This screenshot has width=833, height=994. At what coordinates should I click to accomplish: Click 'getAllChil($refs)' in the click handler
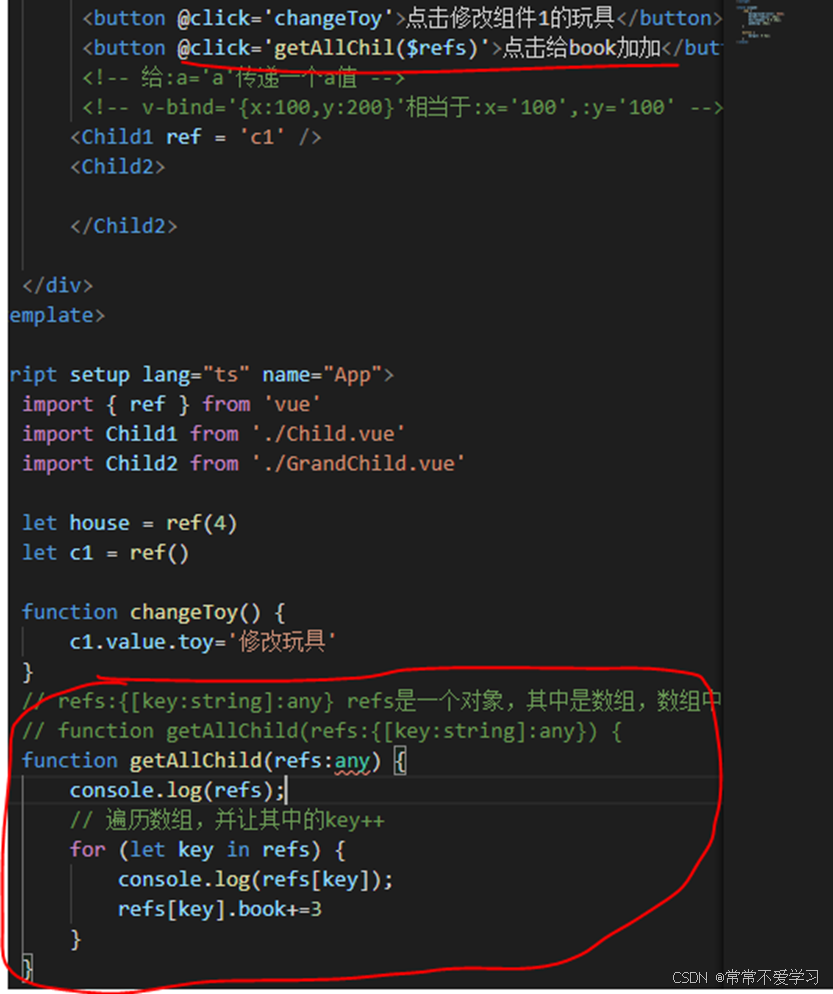pyautogui.click(x=375, y=48)
